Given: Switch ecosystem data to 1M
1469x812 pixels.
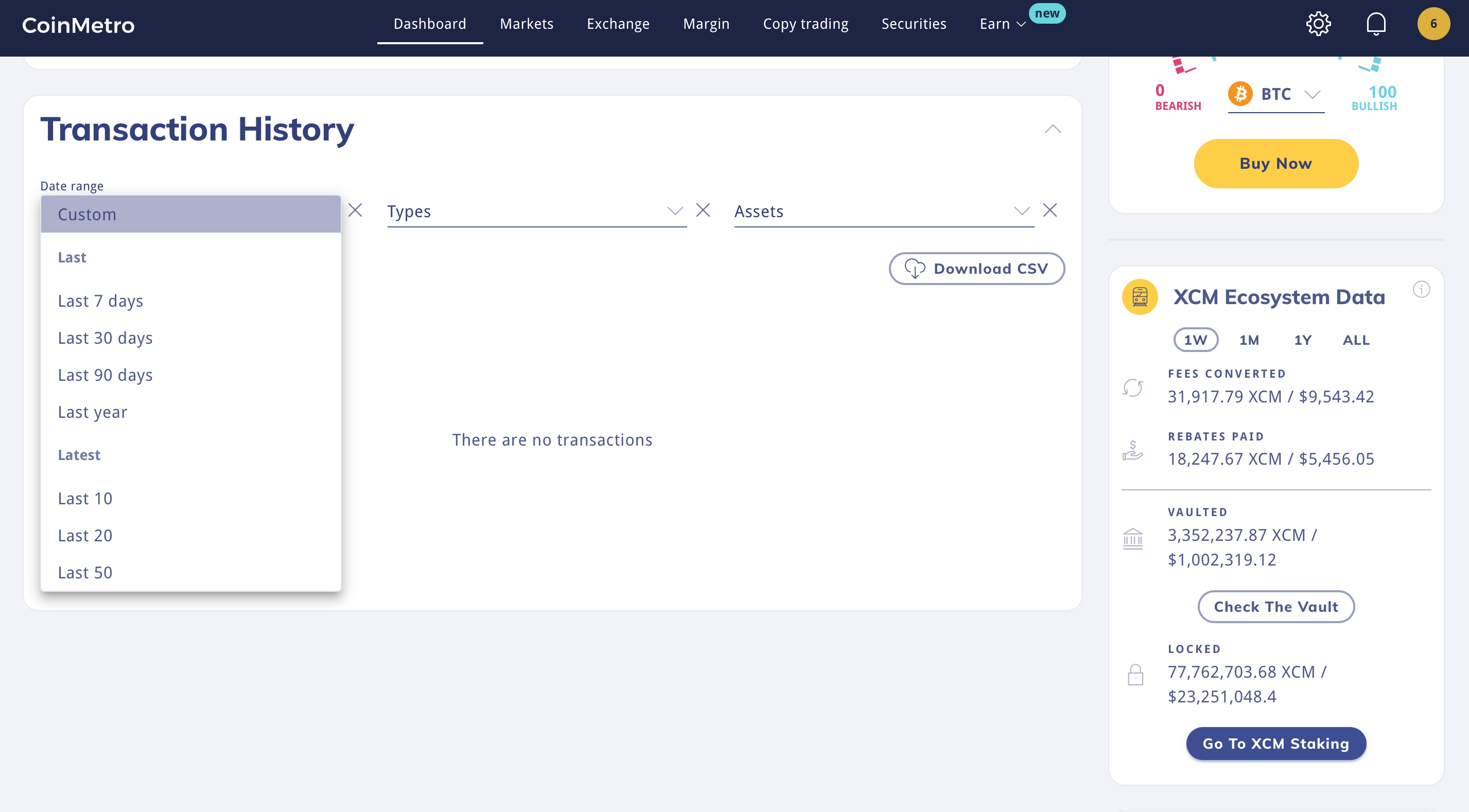Looking at the screenshot, I should coord(1249,341).
